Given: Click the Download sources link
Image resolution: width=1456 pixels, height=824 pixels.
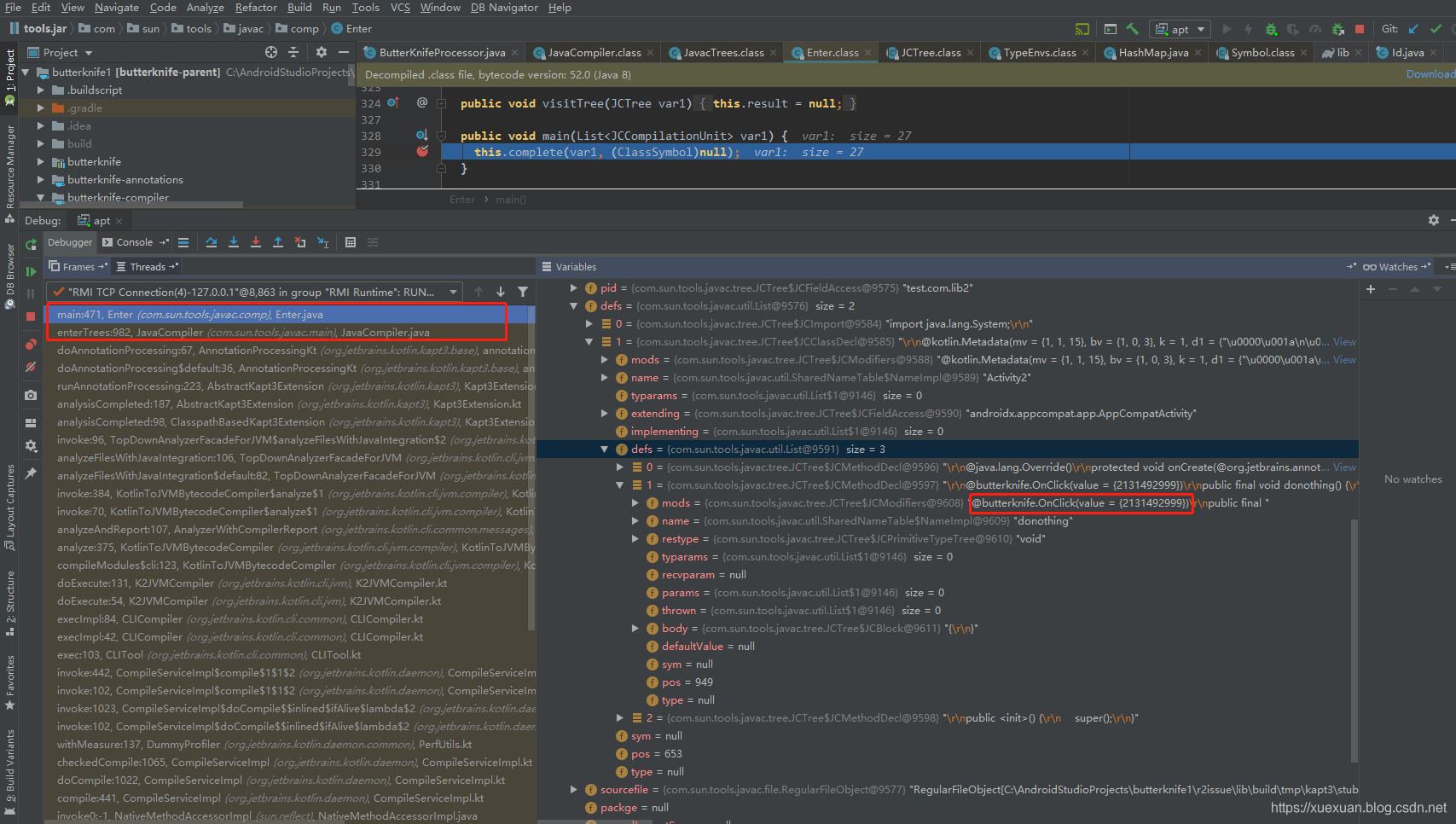Looking at the screenshot, I should click(1430, 74).
